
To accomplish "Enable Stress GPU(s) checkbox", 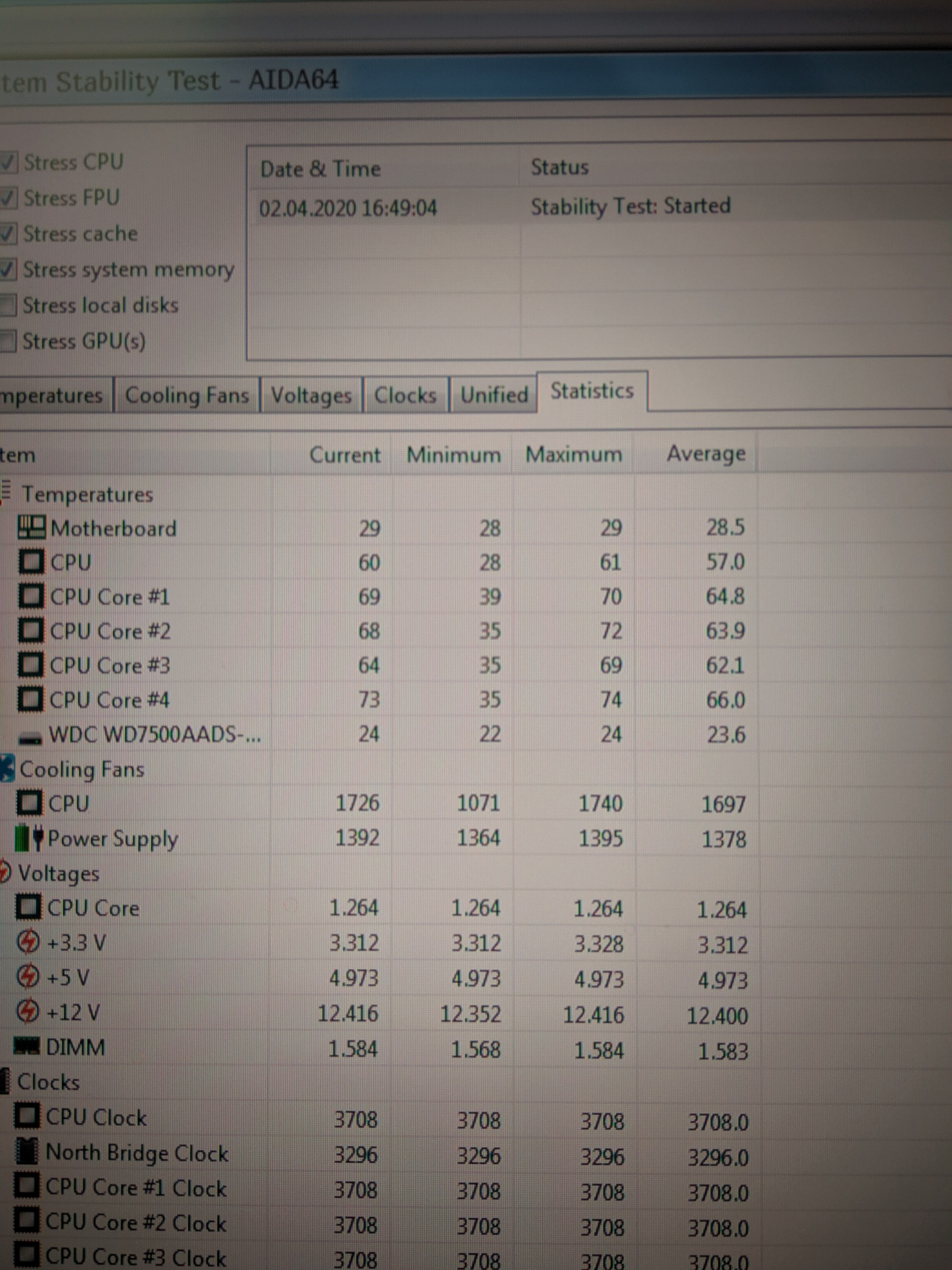I will 7,341.
